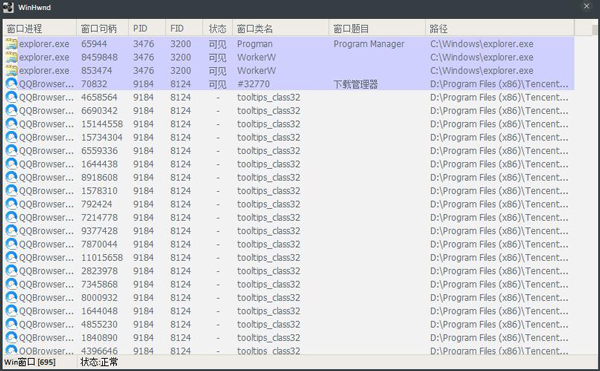Click QQBrowser icon for handle 1578310
The height and width of the screenshot is (371, 600).
point(11,191)
